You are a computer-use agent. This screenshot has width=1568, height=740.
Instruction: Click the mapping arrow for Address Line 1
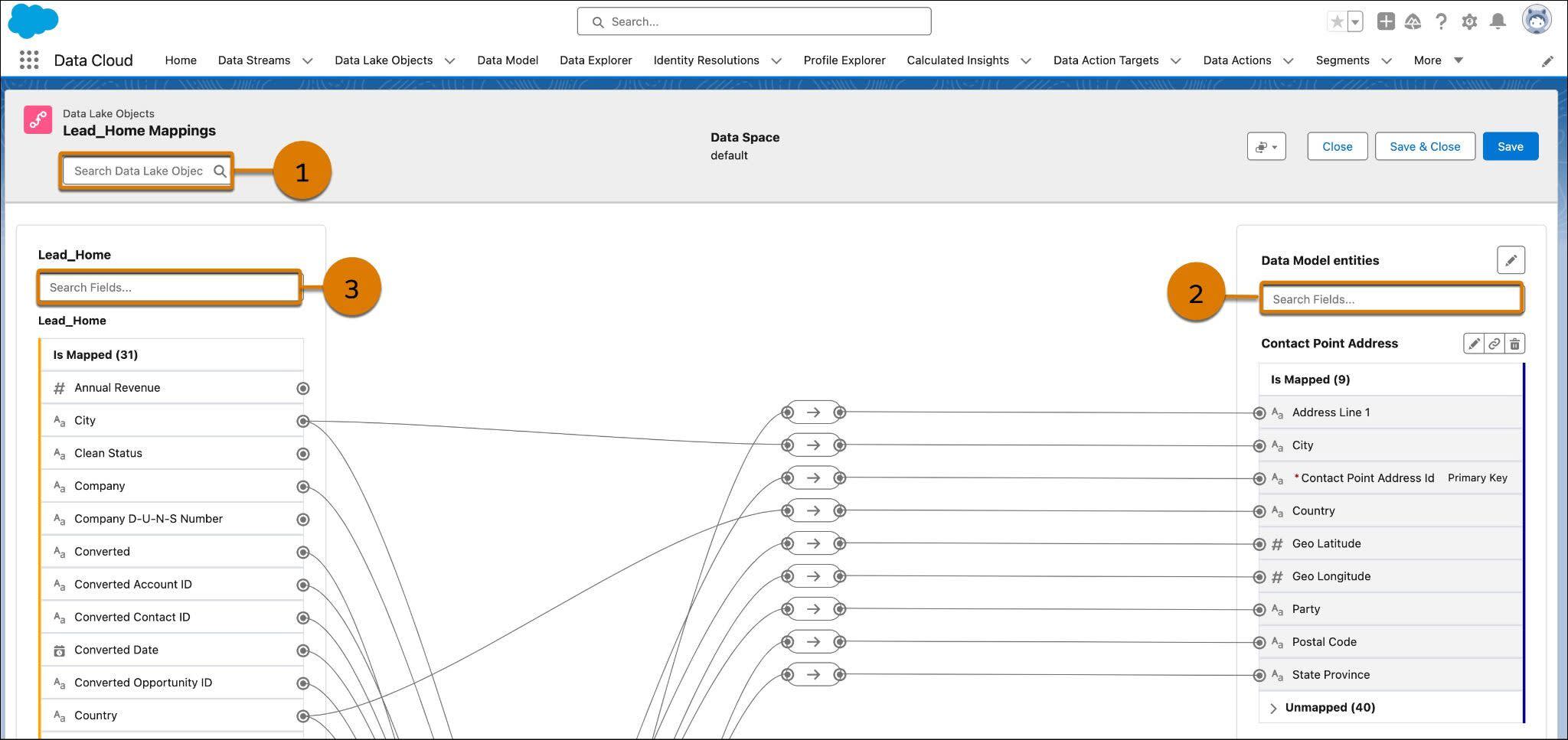click(813, 412)
